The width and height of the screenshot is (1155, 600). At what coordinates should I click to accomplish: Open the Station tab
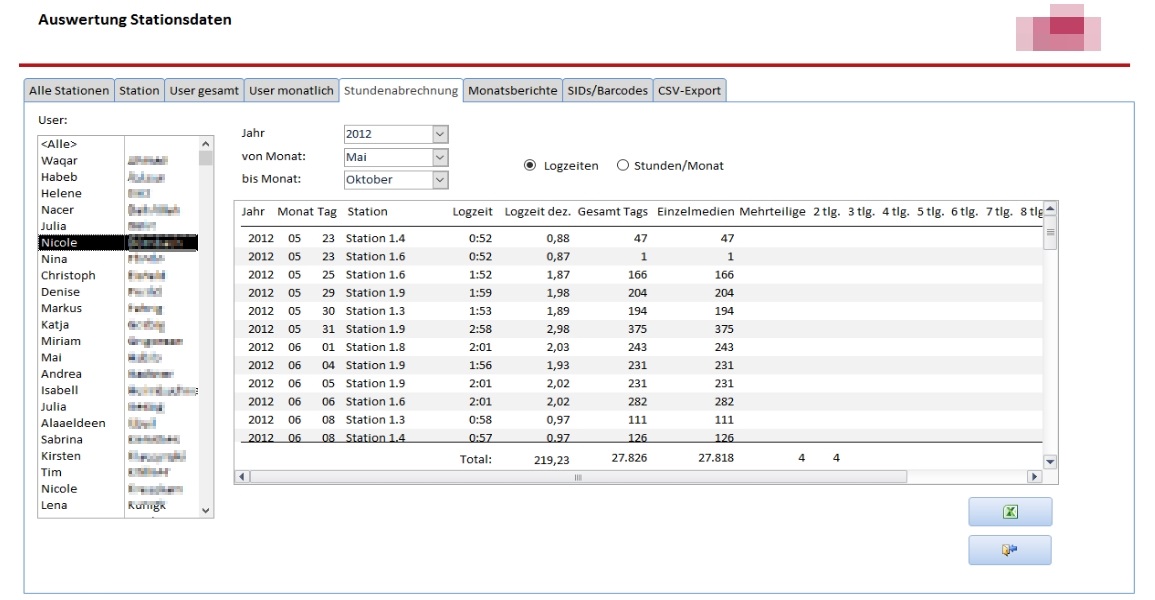coord(139,91)
